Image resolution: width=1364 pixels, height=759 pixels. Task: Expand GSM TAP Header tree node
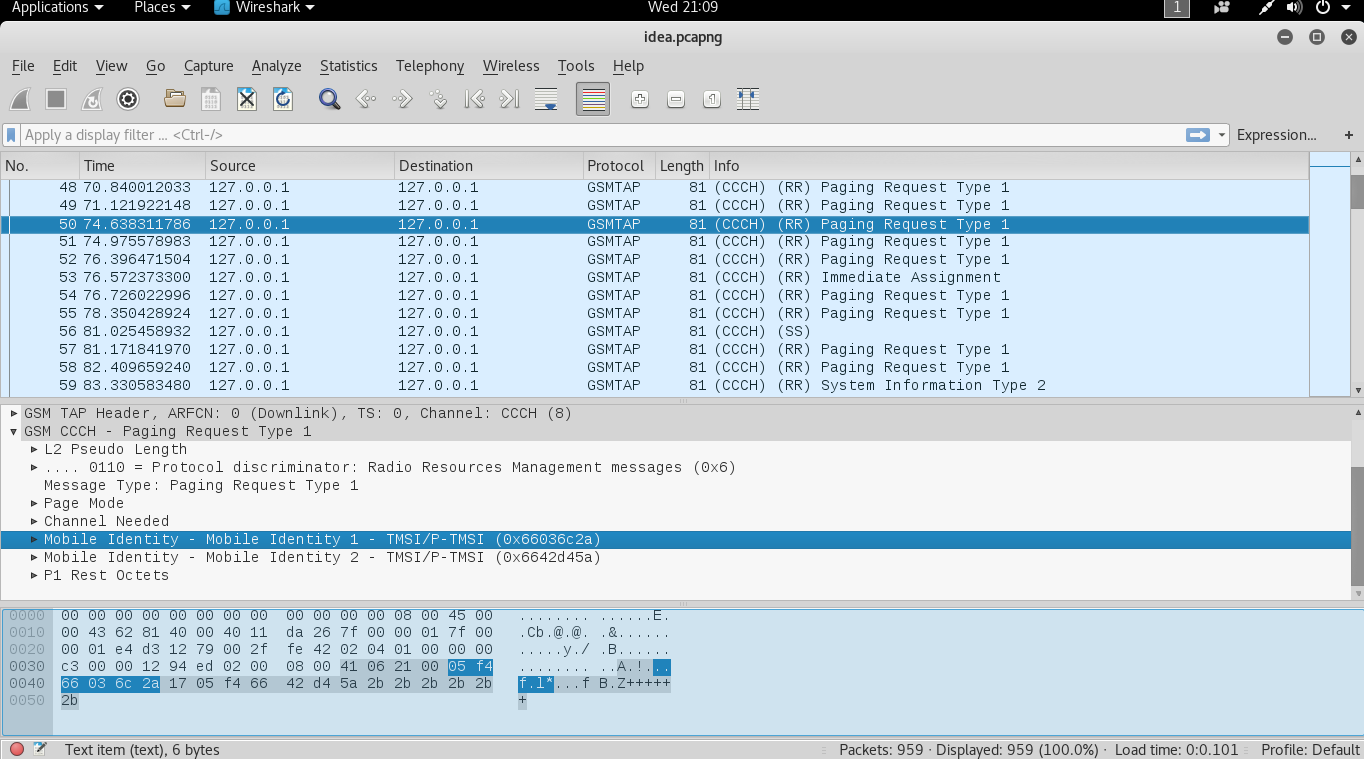[14, 413]
